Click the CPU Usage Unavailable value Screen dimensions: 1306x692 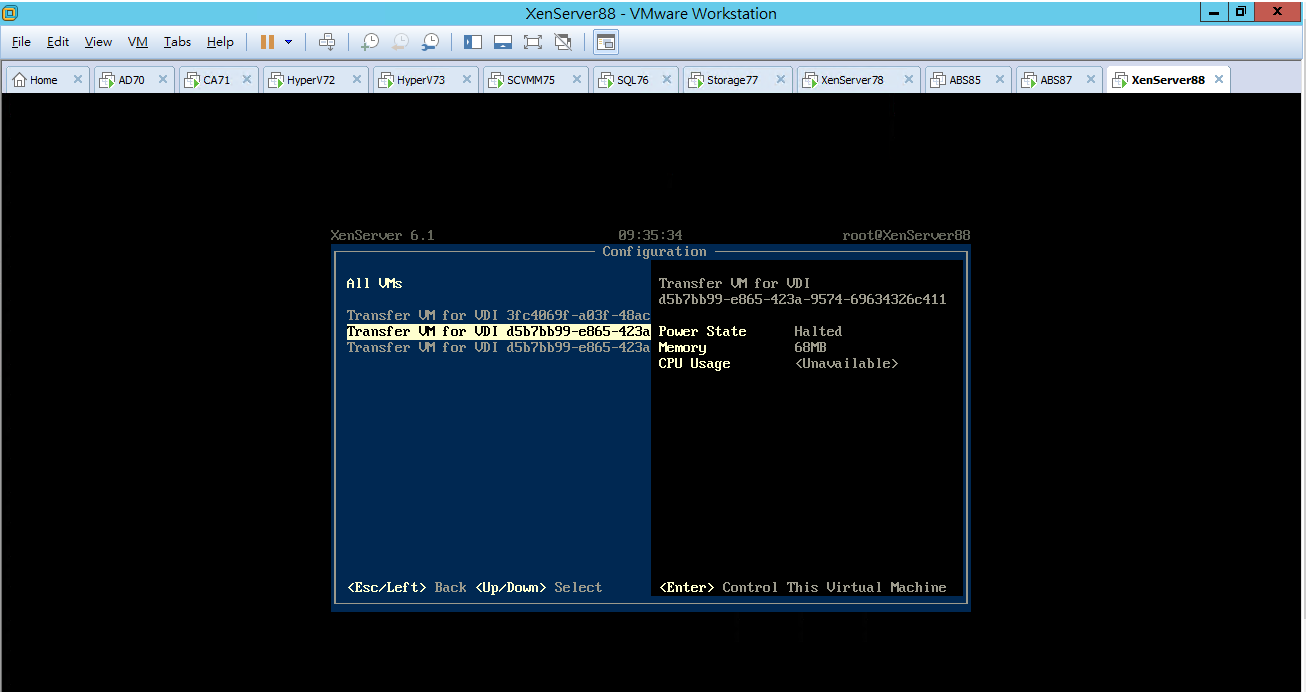[846, 364]
